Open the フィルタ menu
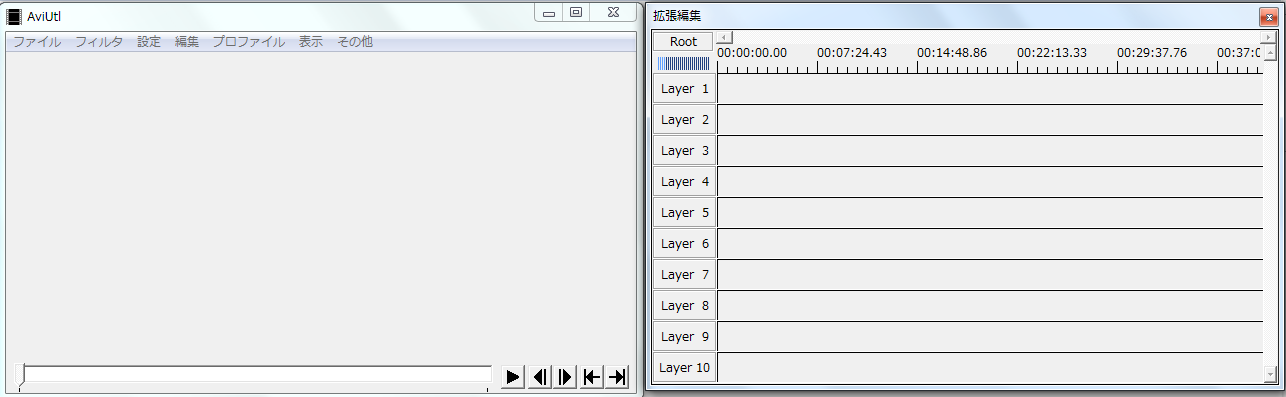1286x397 pixels. 99,42
